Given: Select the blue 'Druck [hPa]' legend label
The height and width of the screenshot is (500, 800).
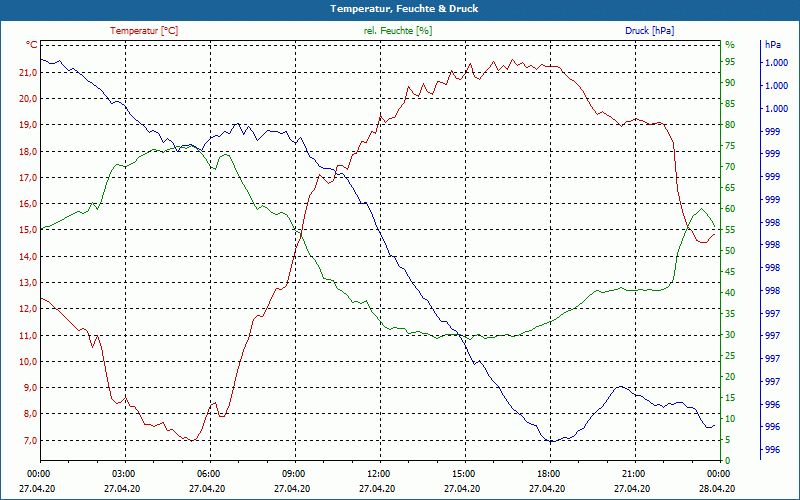Looking at the screenshot, I should (649, 31).
